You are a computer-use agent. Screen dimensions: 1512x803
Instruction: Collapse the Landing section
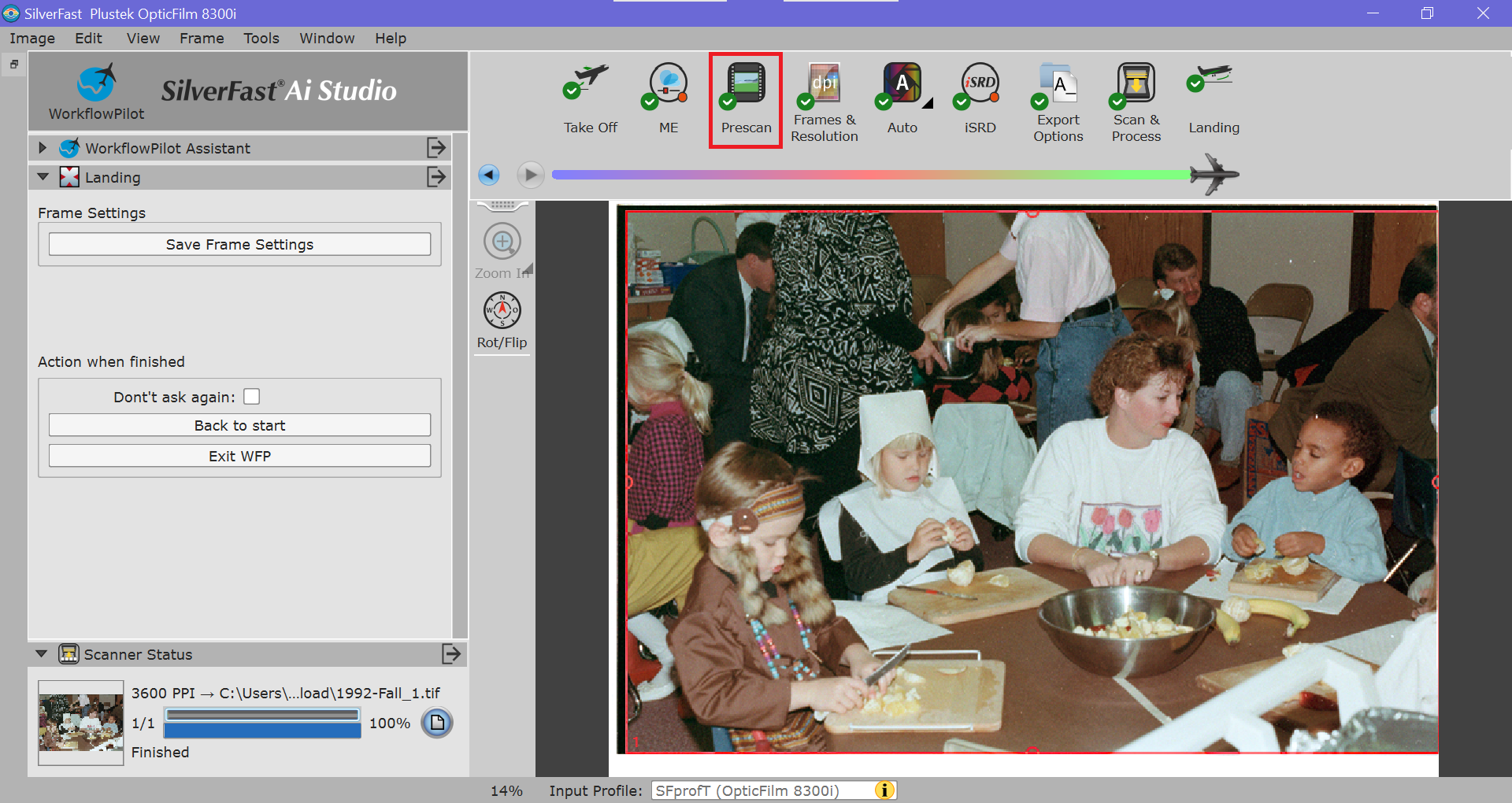(43, 177)
